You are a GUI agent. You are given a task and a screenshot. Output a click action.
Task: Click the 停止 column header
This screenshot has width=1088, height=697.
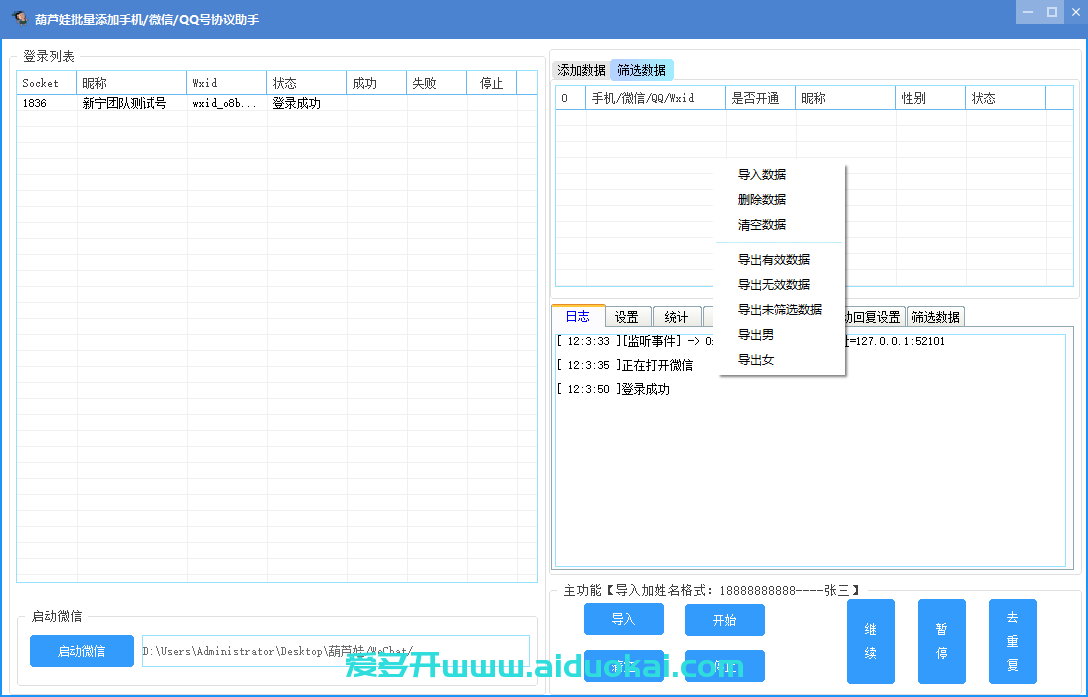point(492,83)
